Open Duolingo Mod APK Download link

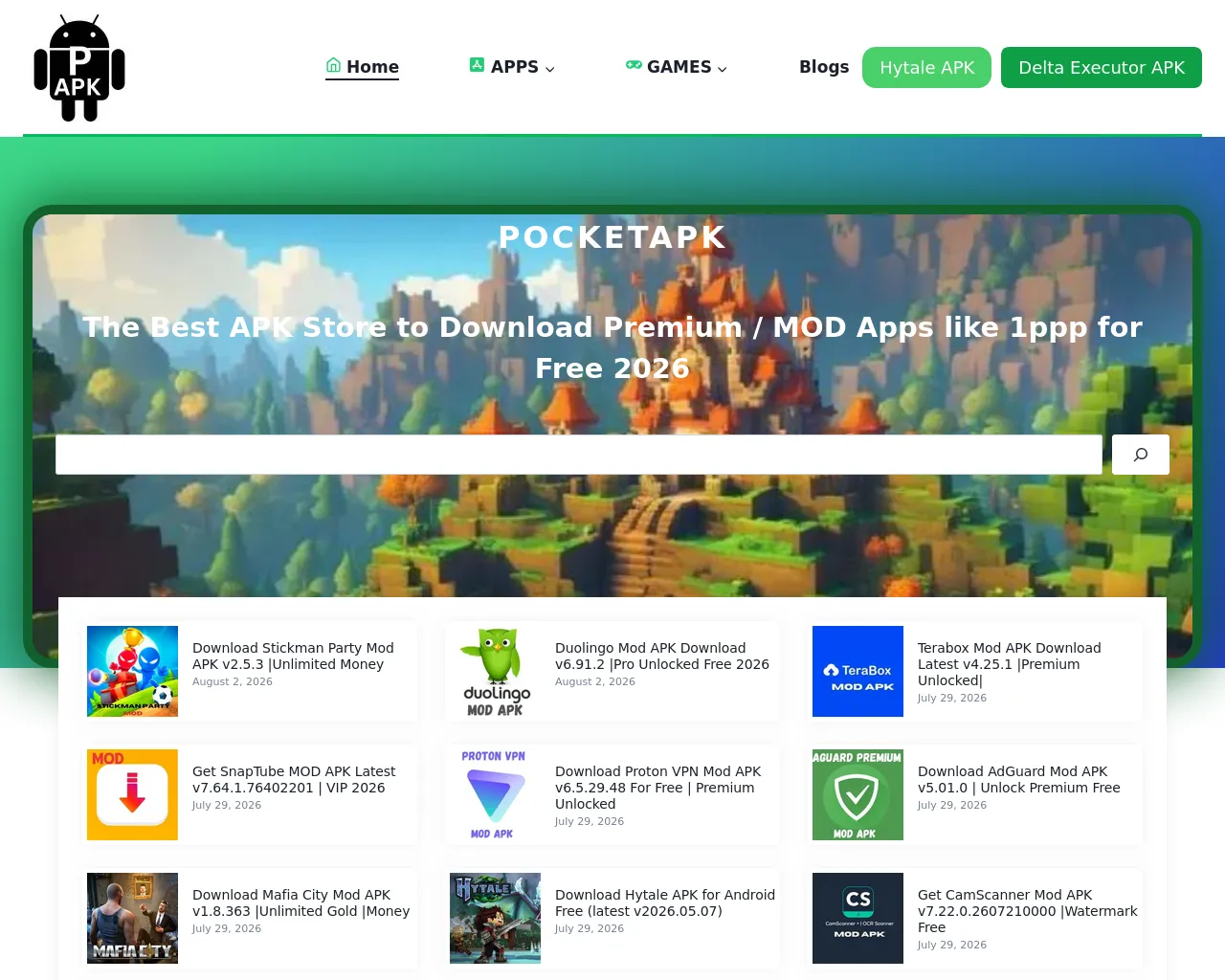click(x=662, y=657)
